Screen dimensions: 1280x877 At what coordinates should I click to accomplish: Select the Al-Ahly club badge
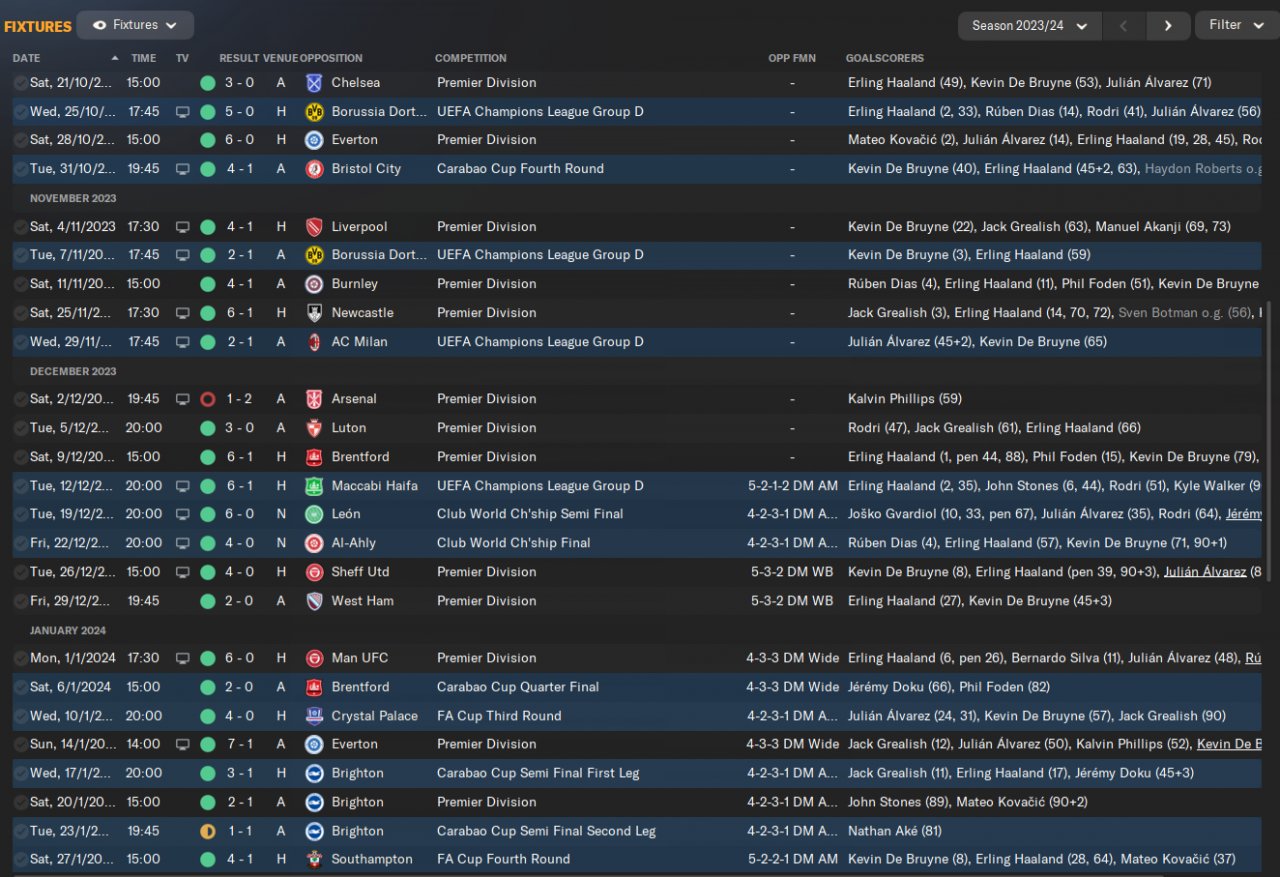[x=314, y=543]
